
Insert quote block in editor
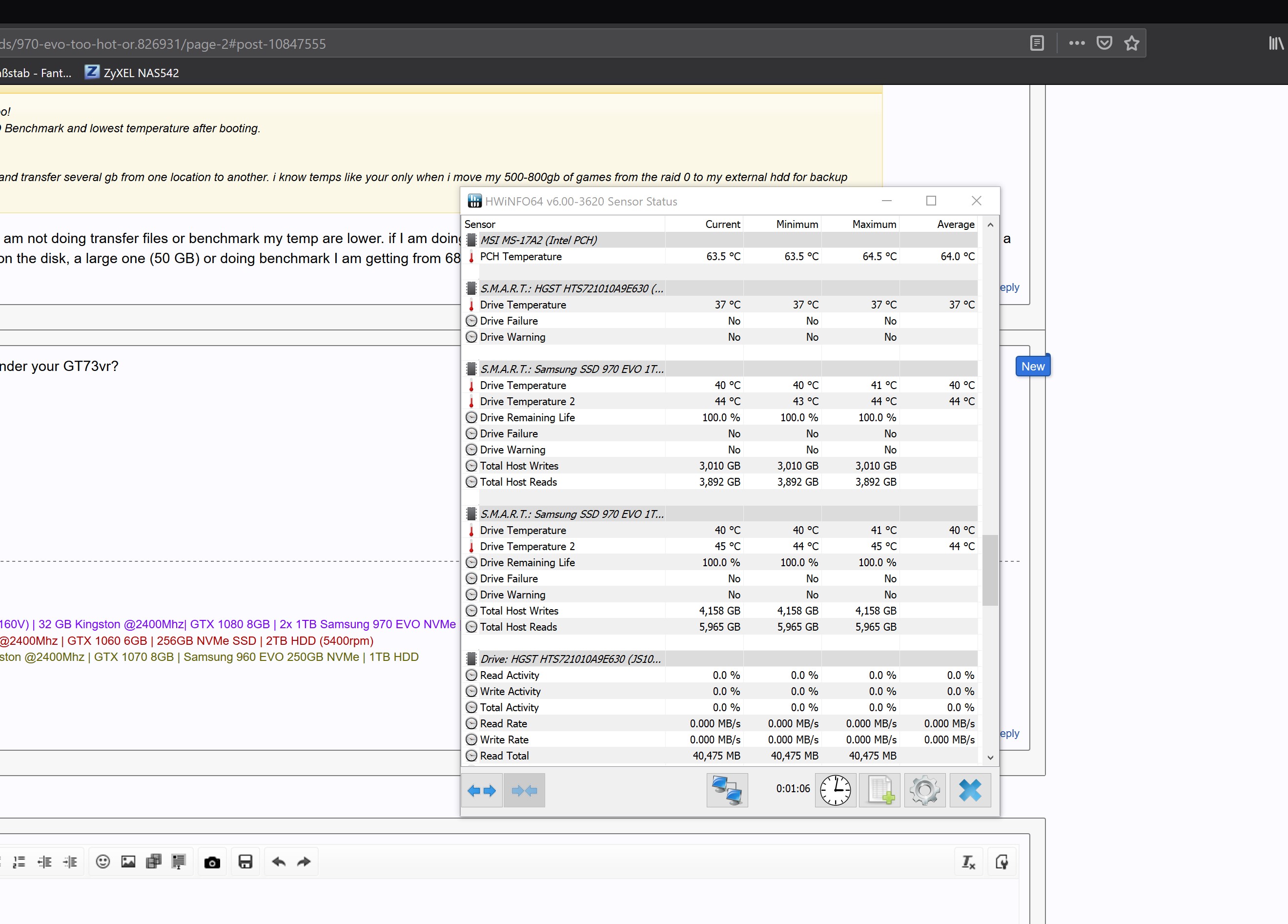(x=178, y=862)
